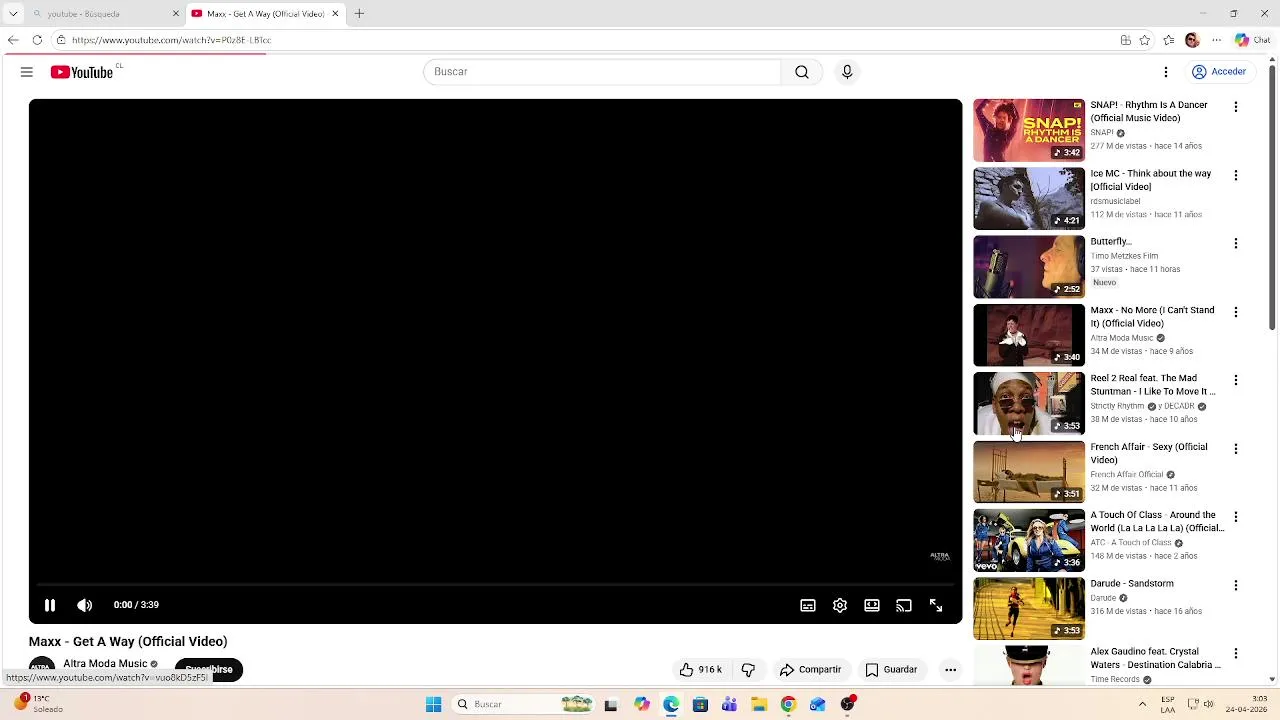
Task: Mute the video volume
Action: coord(85,605)
